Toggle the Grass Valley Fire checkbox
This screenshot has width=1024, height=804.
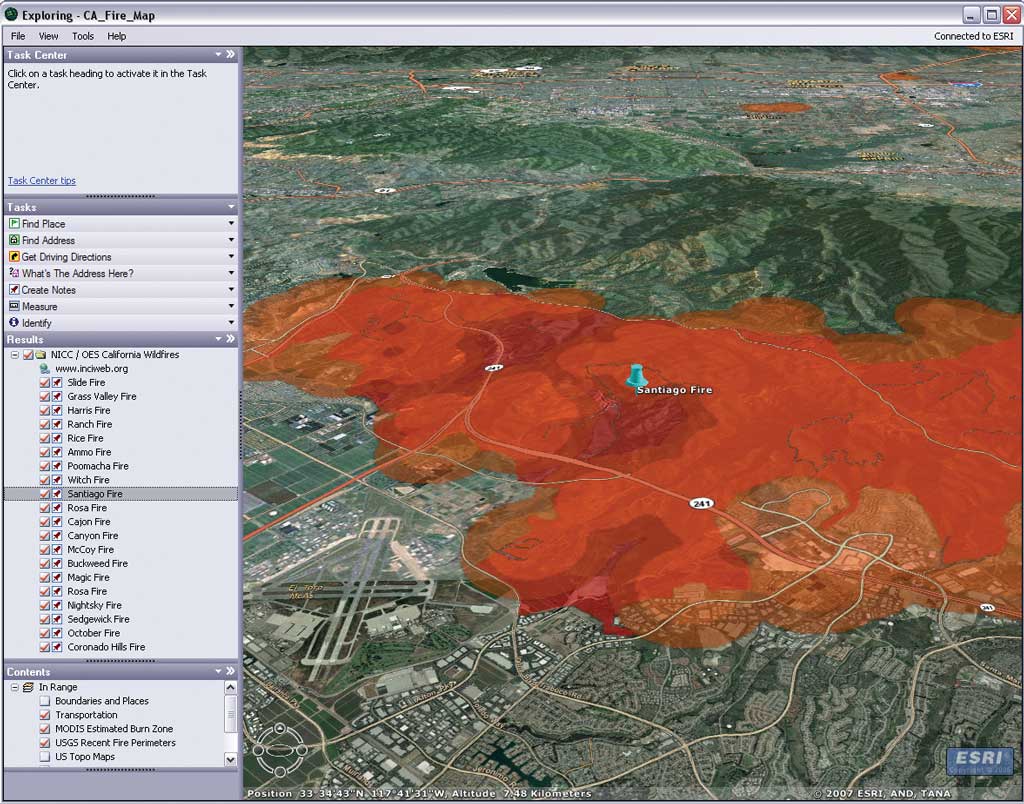[44, 396]
